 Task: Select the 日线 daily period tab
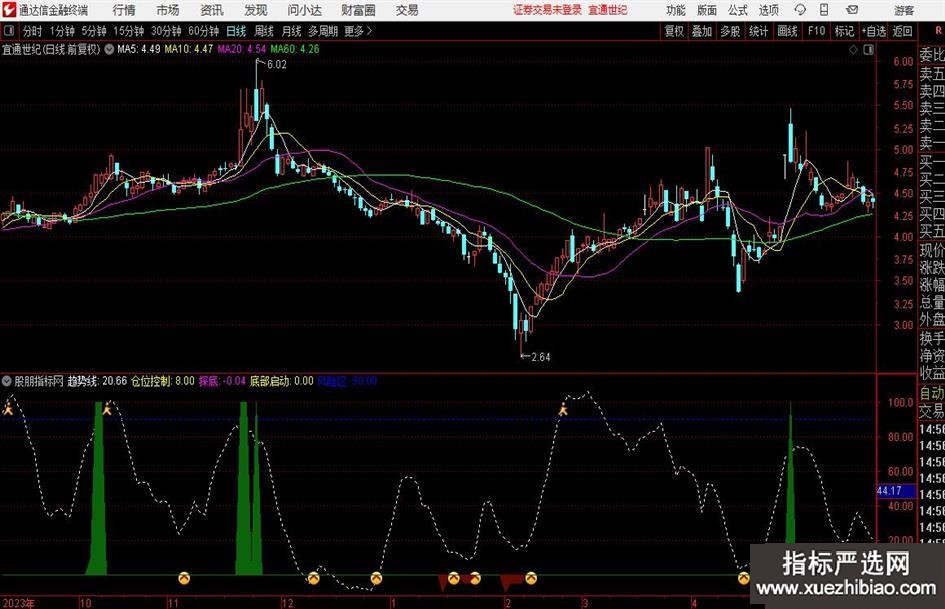tap(236, 31)
